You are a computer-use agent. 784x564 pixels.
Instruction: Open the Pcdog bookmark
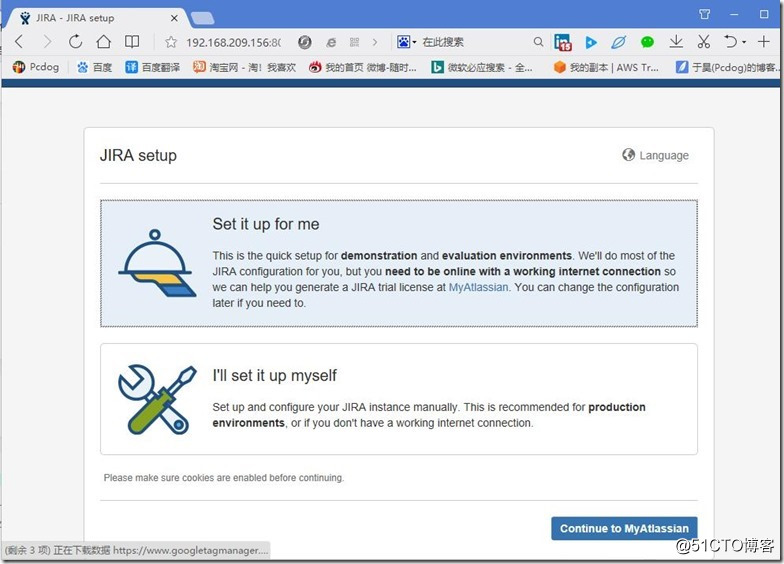click(x=36, y=66)
